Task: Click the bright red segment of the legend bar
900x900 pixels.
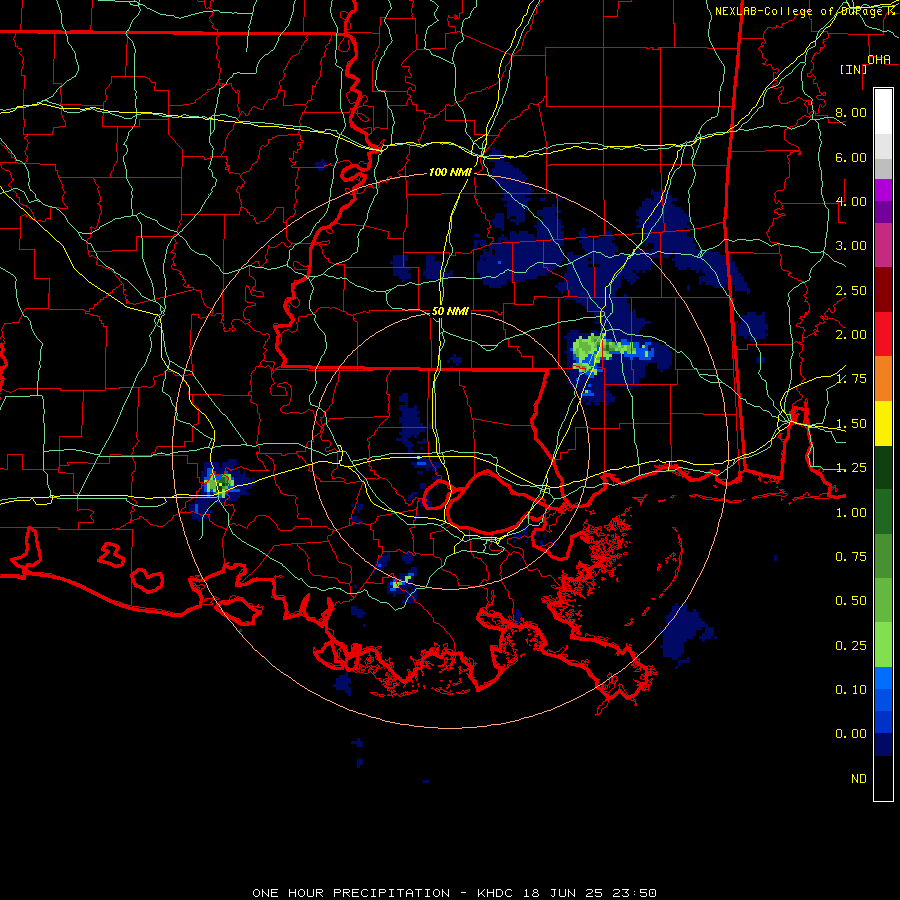Action: [883, 334]
